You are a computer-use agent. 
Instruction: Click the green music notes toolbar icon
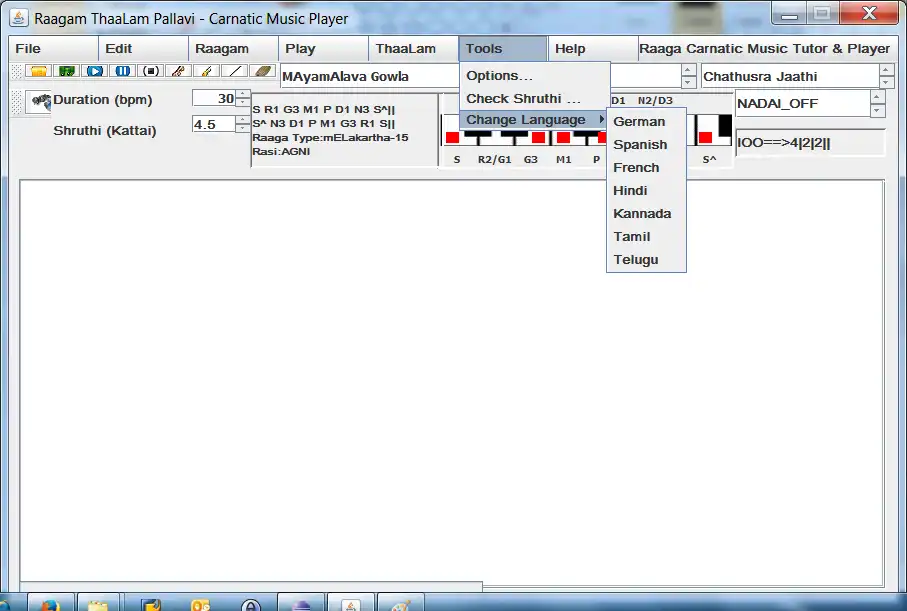coord(67,71)
